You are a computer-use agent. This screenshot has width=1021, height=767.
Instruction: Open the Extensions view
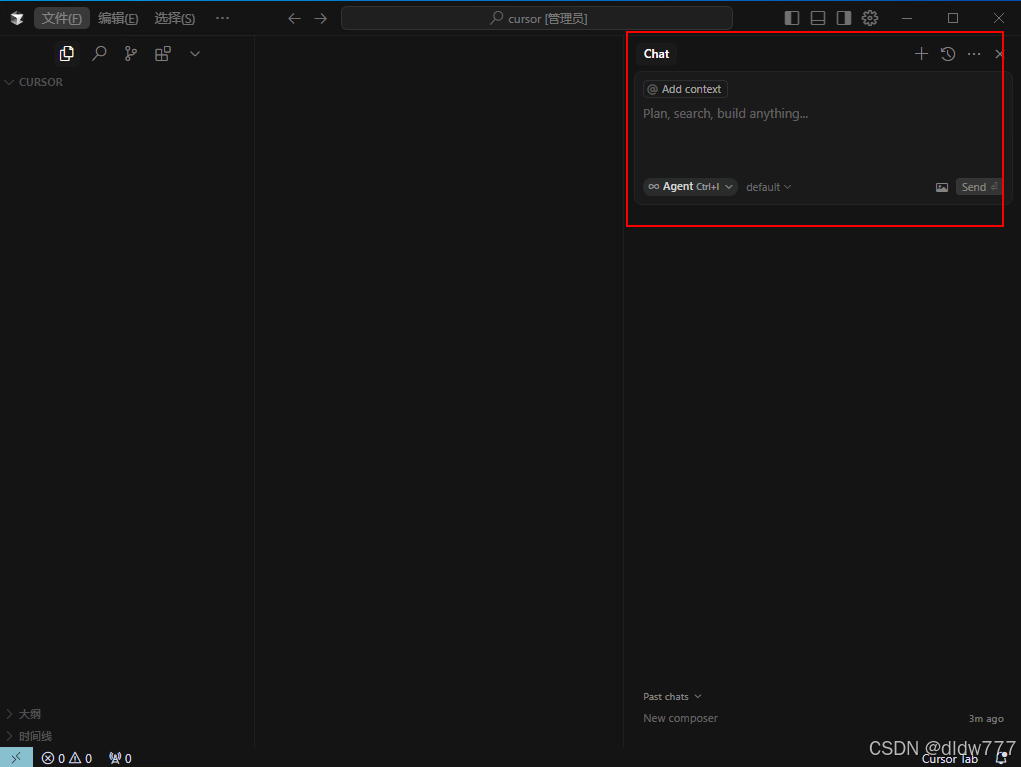point(163,53)
